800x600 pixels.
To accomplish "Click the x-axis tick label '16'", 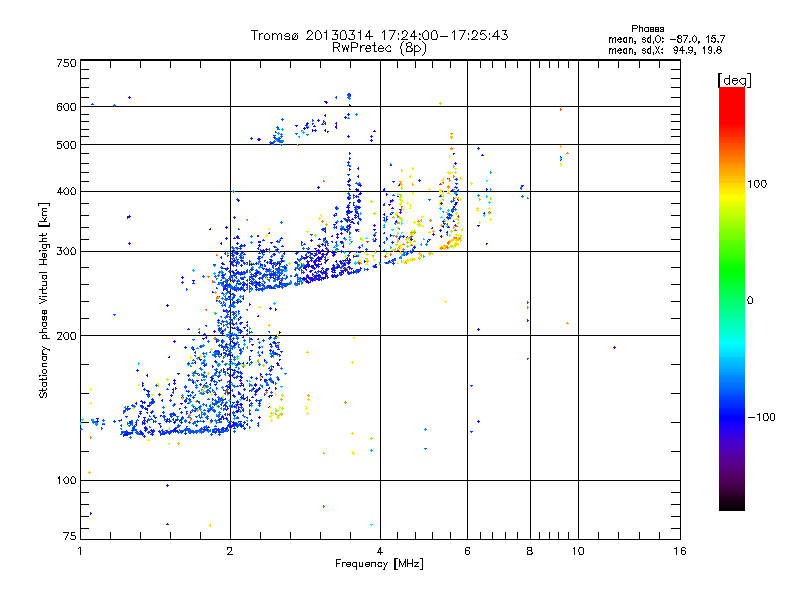I will (680, 551).
